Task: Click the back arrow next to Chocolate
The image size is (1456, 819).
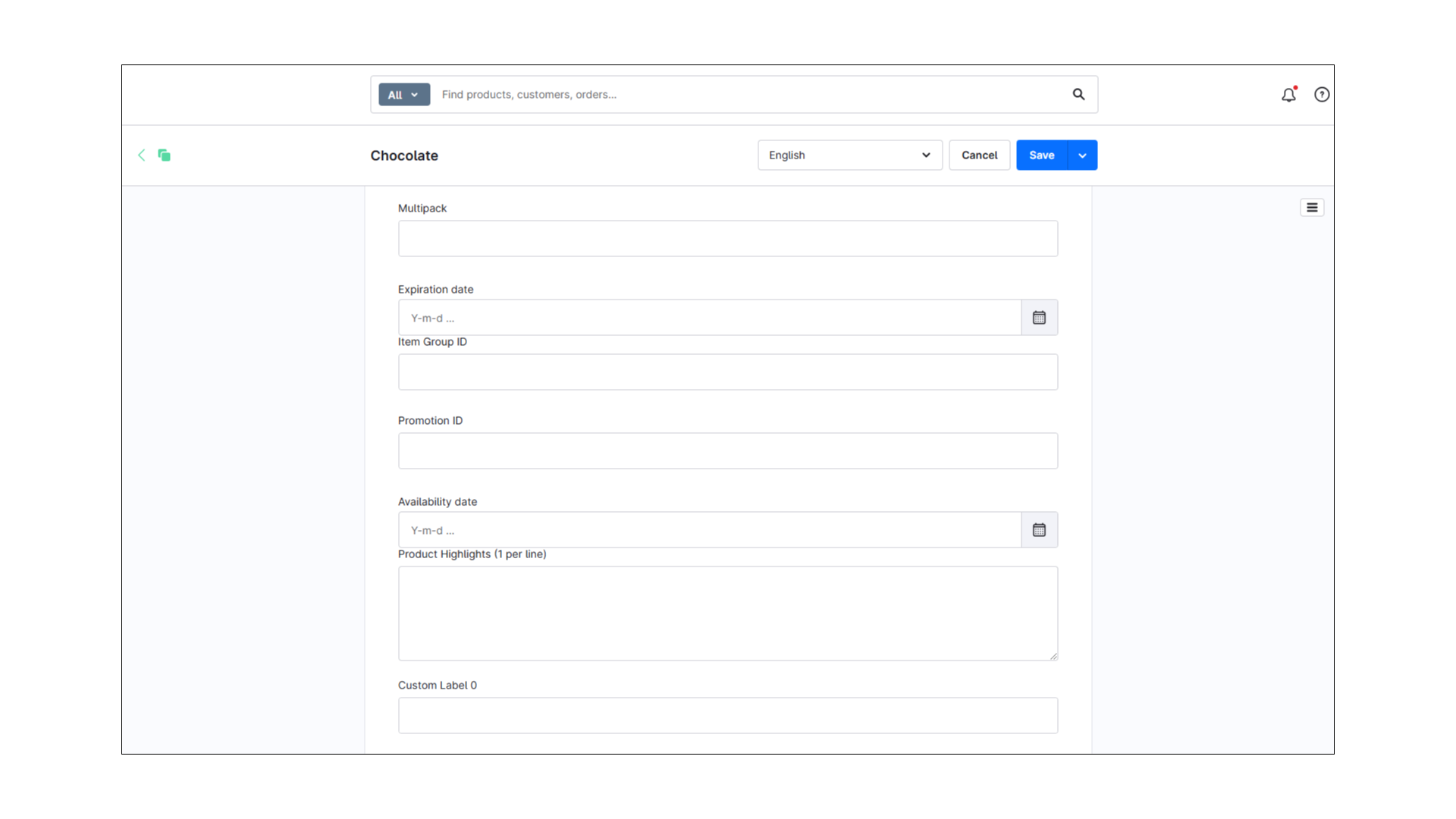Action: pos(142,155)
